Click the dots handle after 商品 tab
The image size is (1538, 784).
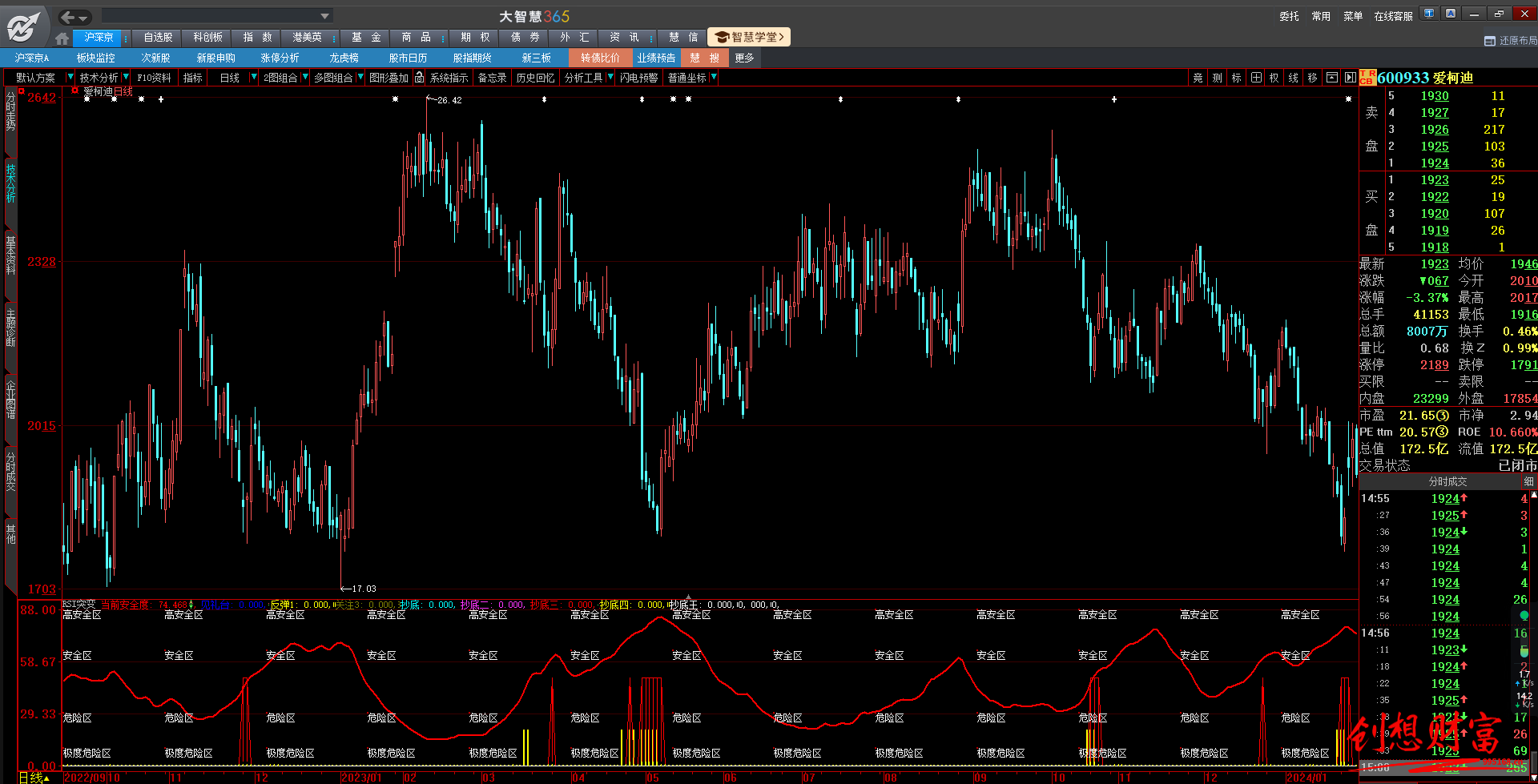point(442,38)
